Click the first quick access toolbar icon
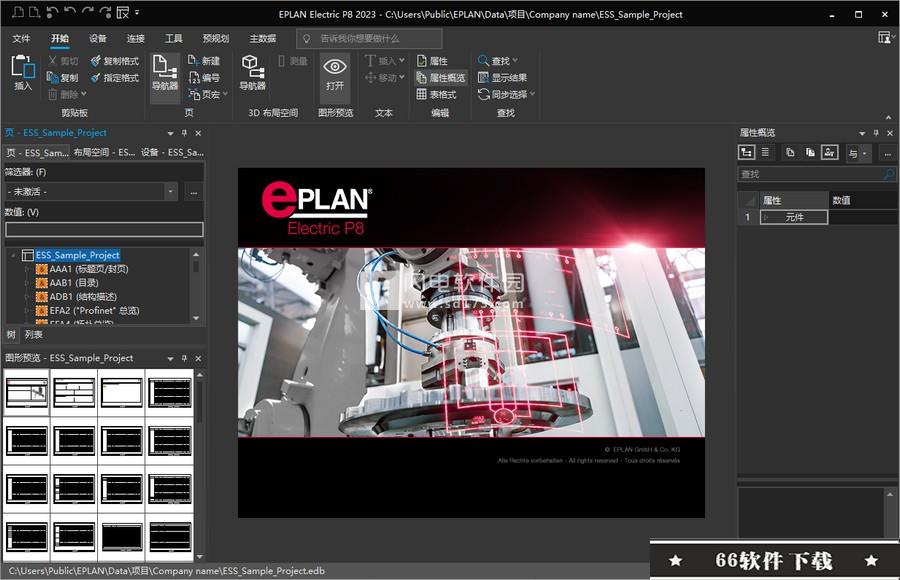 click(x=18, y=13)
